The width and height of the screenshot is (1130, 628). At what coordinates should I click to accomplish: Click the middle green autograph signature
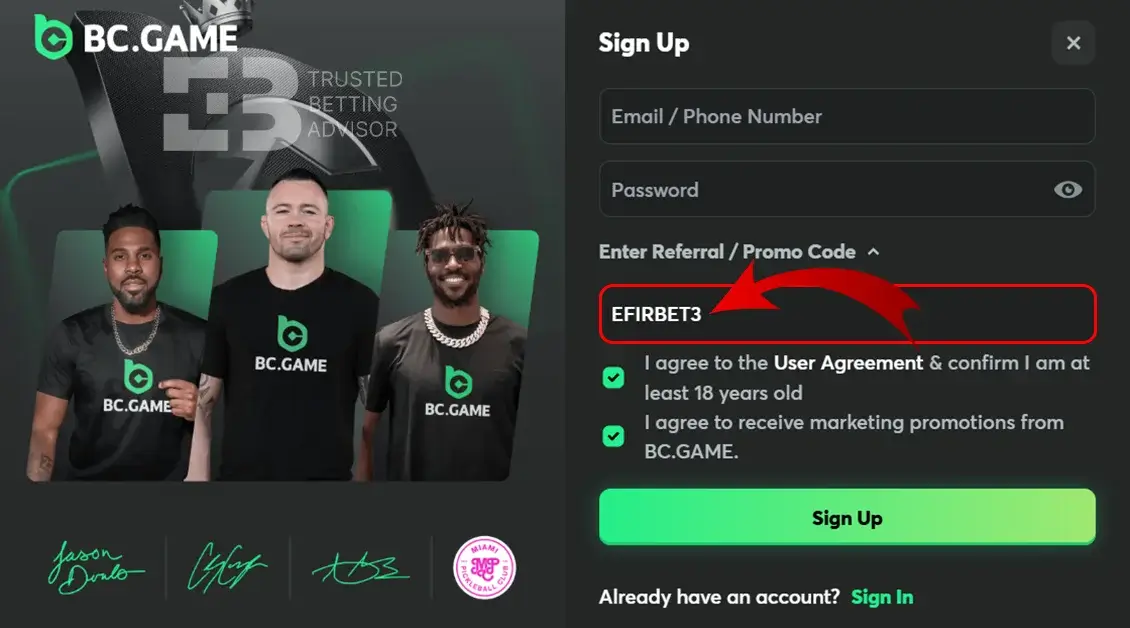(x=226, y=567)
